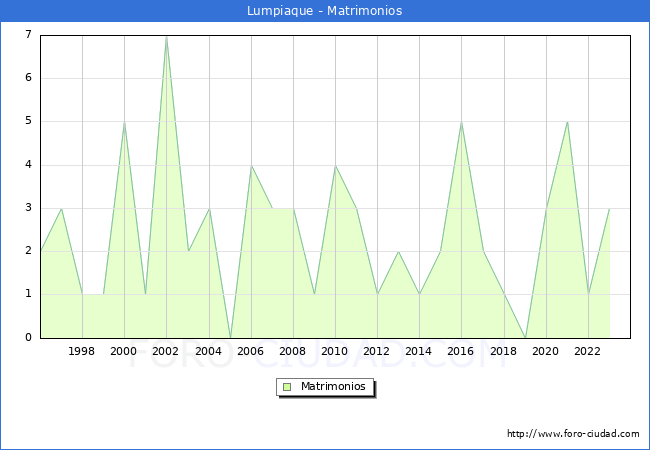Select the 2016 x-axis label
The height and width of the screenshot is (450, 650).
point(461,351)
